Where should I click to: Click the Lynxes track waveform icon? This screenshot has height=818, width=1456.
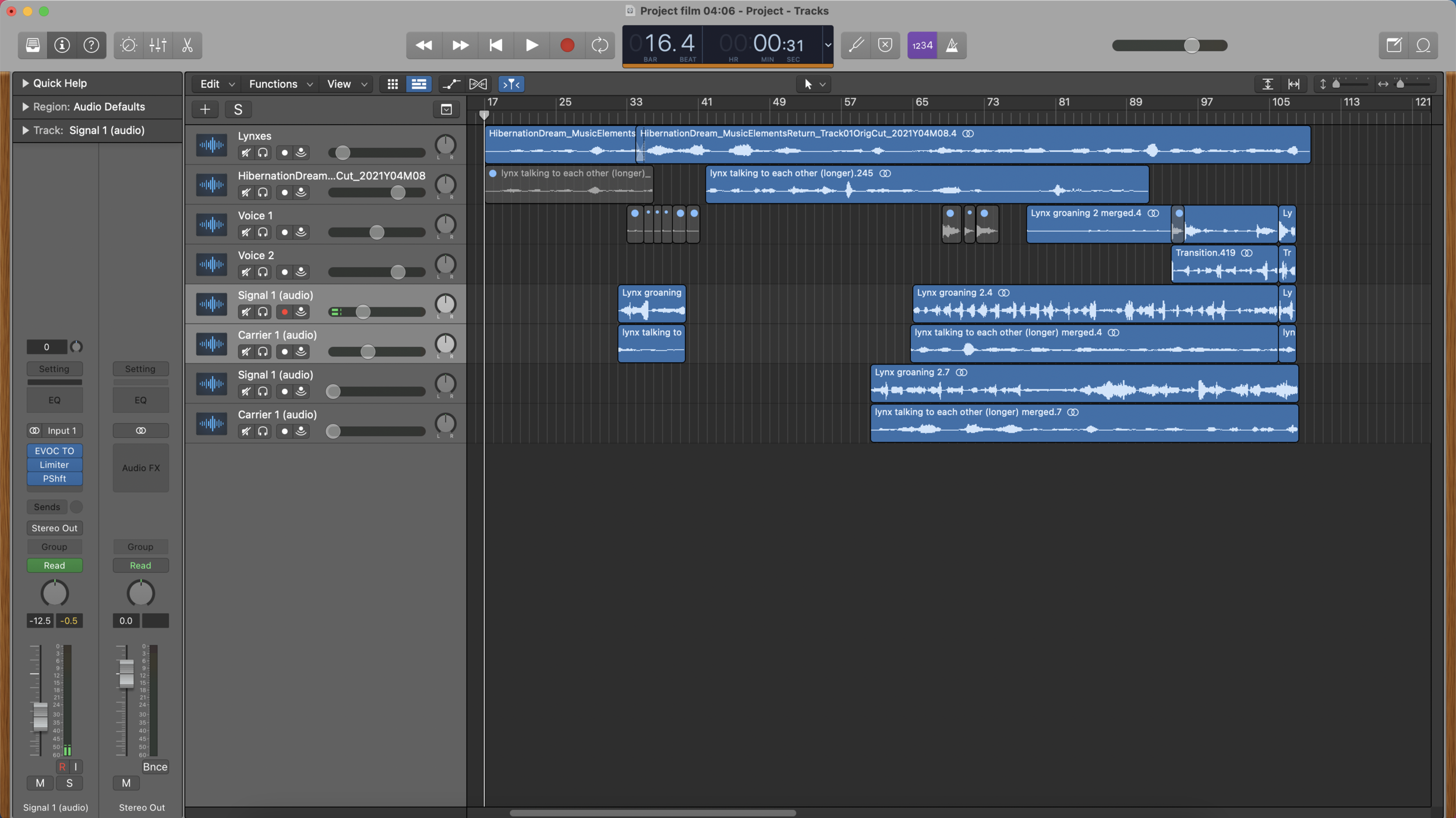[x=211, y=145]
